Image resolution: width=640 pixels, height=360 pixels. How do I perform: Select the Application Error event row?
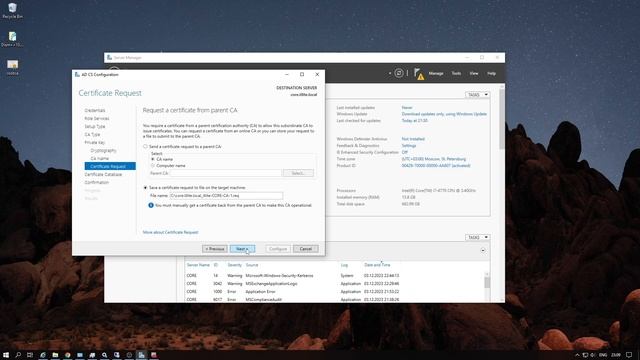pyautogui.click(x=334, y=292)
